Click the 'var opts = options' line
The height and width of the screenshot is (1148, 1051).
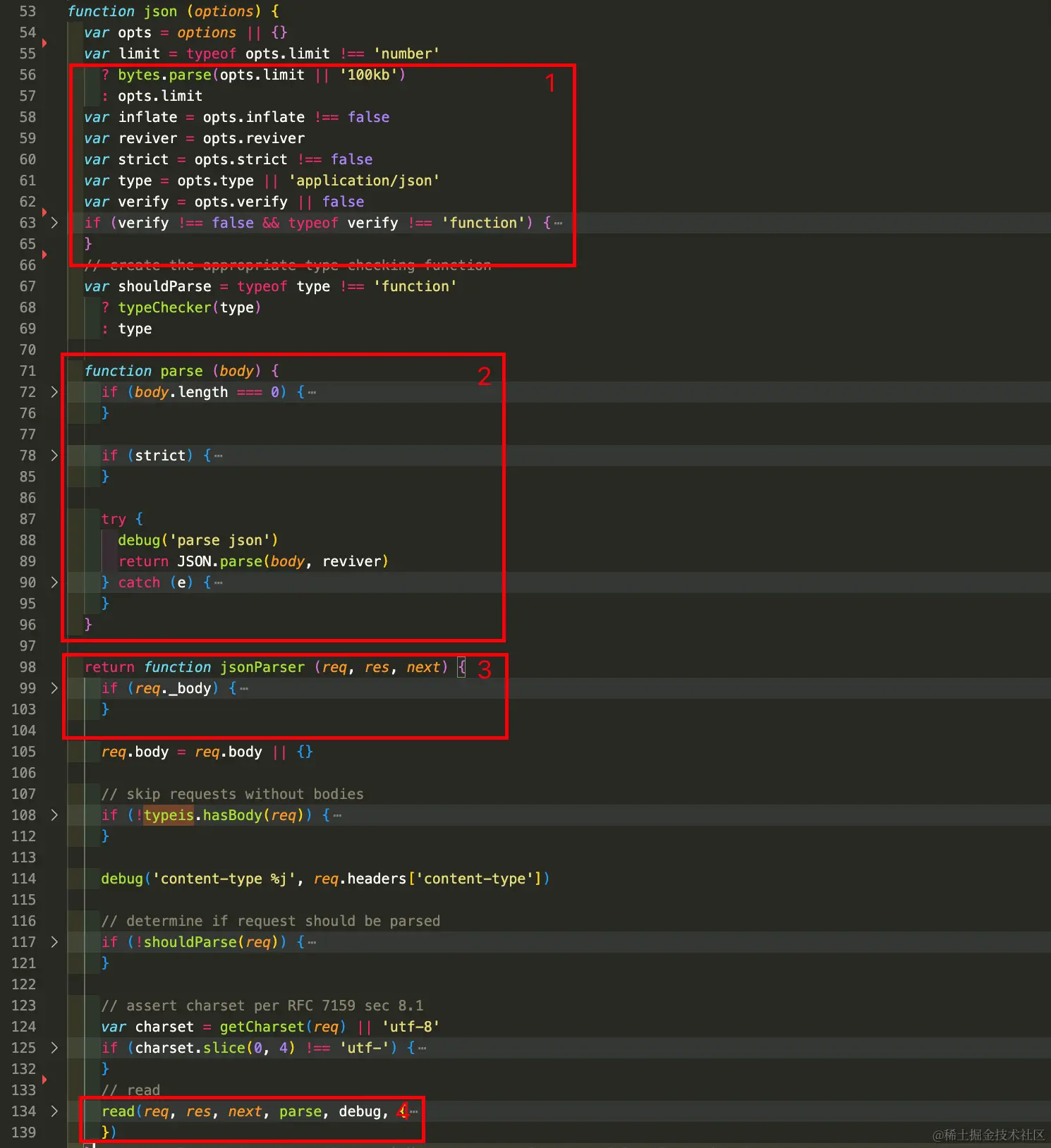(186, 32)
